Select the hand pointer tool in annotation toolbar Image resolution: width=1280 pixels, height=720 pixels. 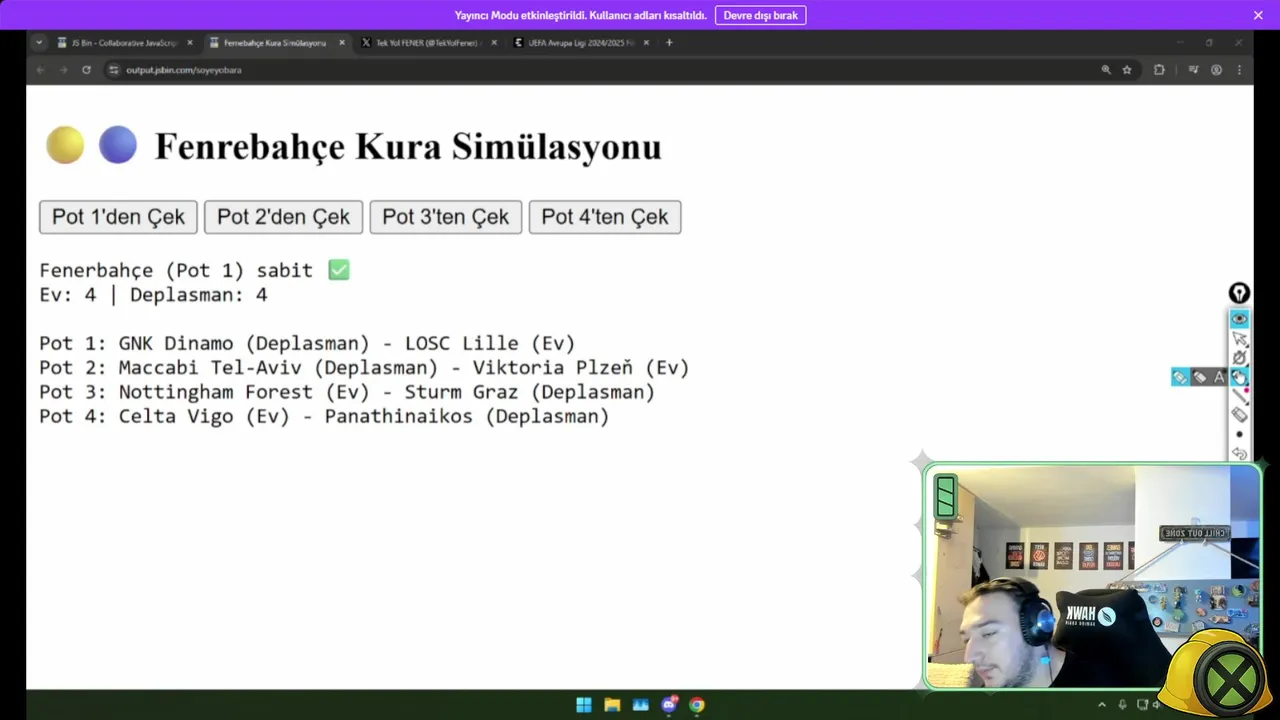click(x=1240, y=377)
